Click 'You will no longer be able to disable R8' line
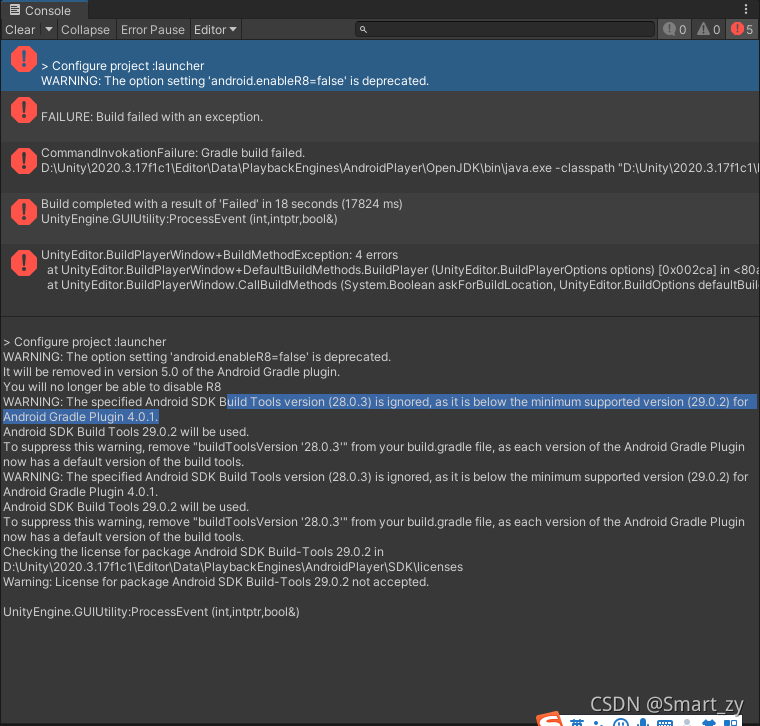 [x=112, y=387]
